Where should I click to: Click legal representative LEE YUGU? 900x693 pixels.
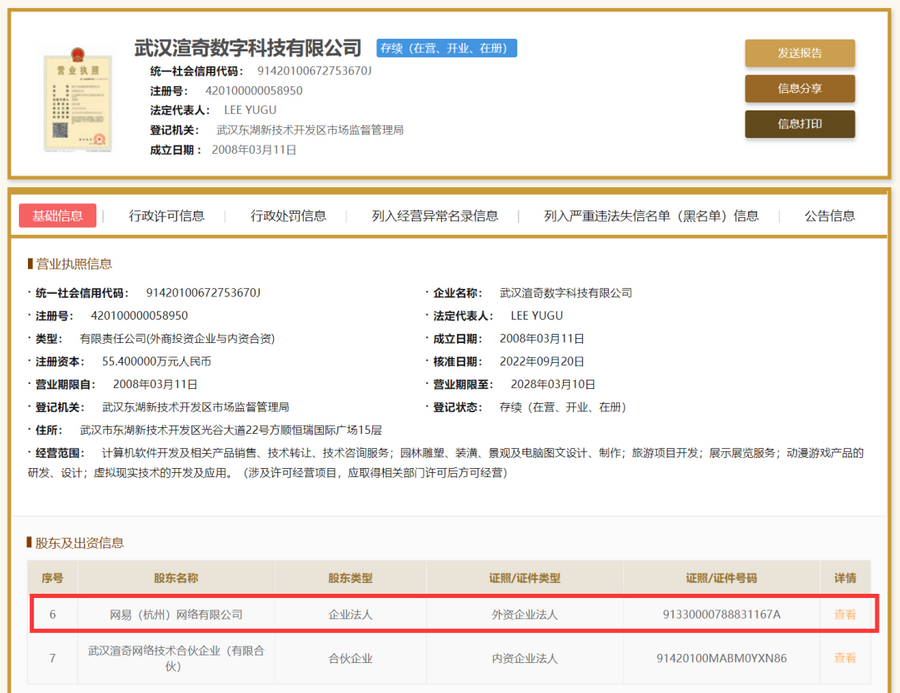pyautogui.click(x=249, y=109)
